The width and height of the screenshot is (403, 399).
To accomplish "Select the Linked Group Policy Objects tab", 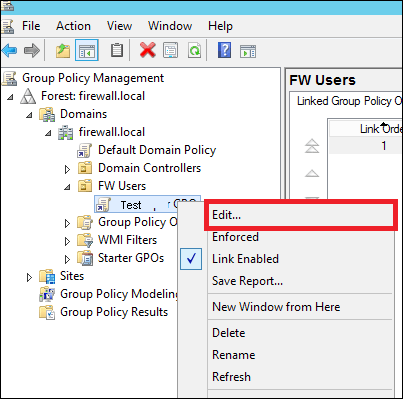I will pos(349,101).
